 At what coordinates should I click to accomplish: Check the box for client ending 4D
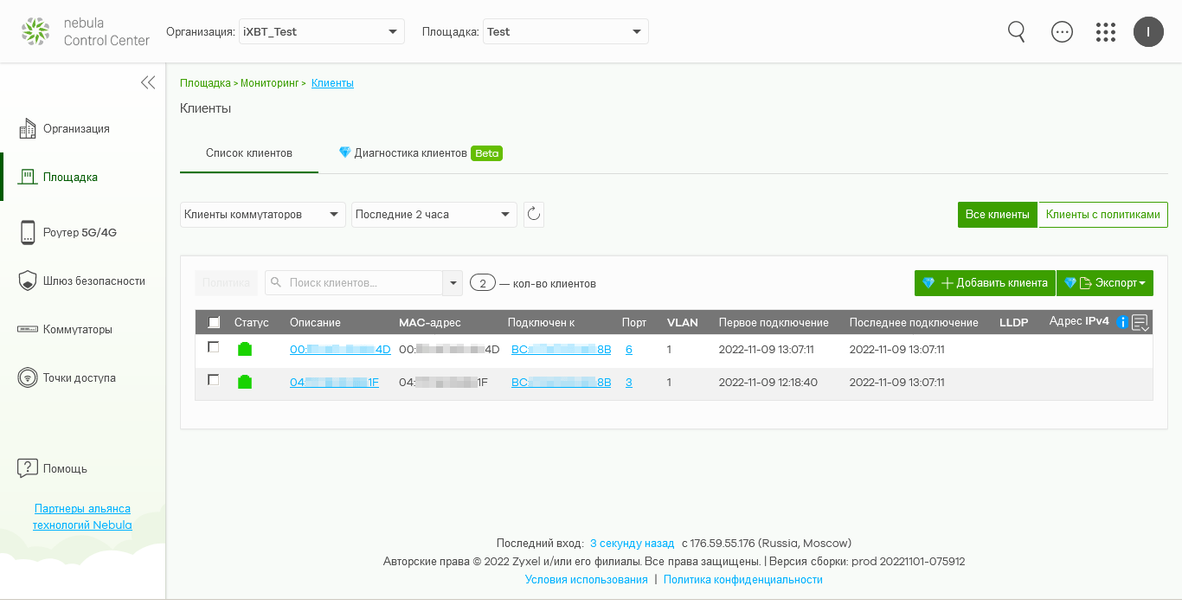(213, 347)
